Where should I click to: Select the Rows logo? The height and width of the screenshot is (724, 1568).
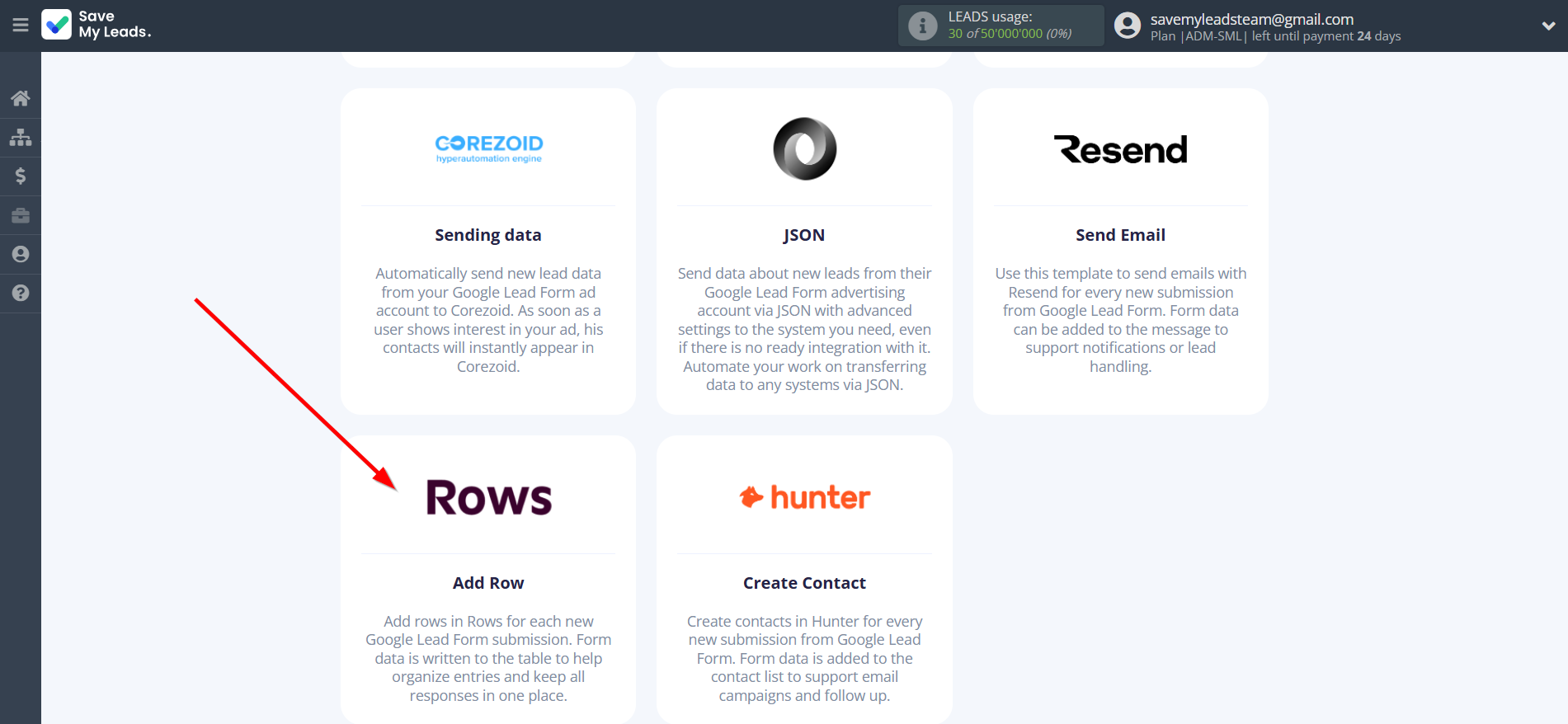[488, 497]
